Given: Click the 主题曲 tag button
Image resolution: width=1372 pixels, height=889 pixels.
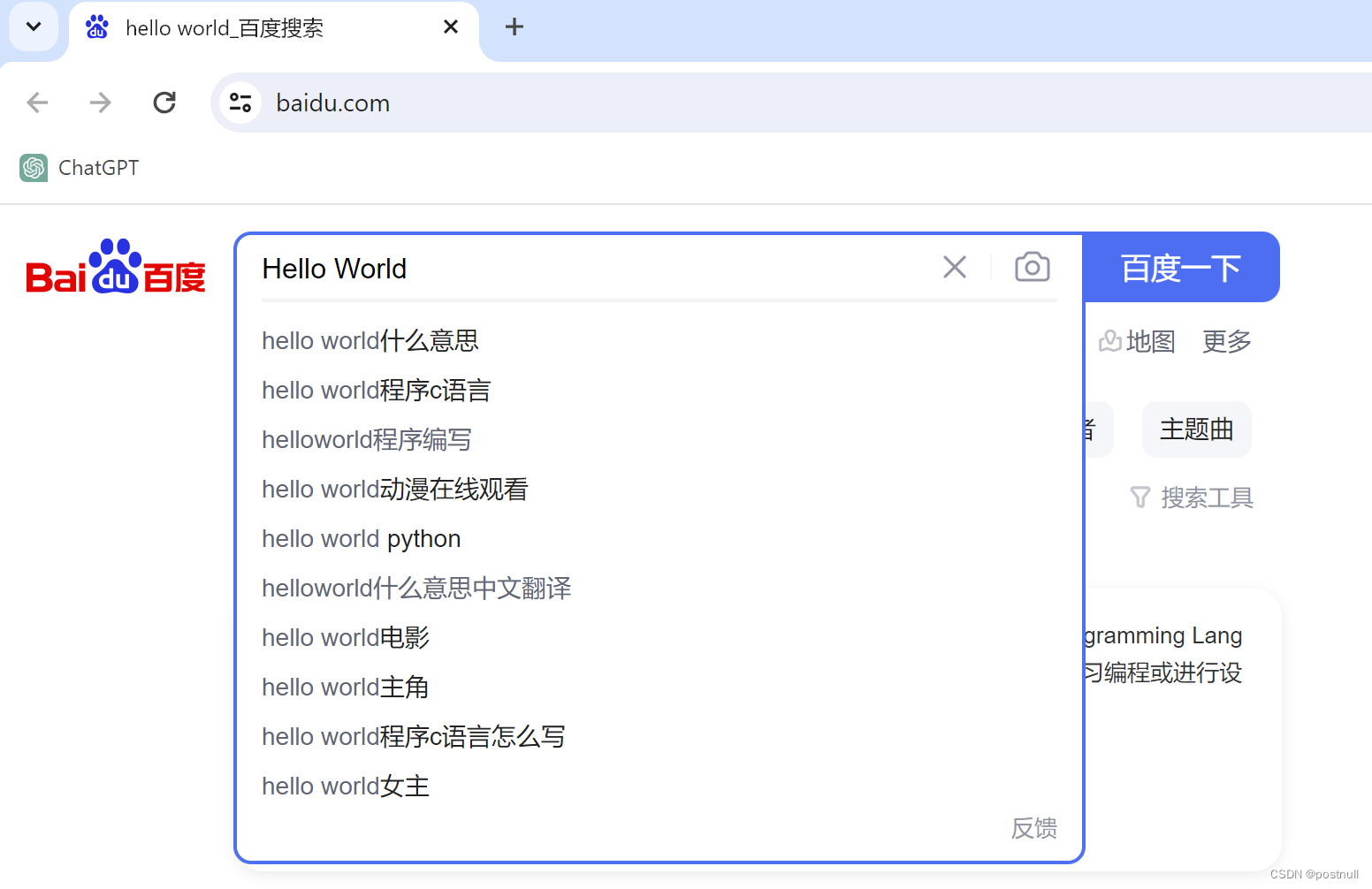Looking at the screenshot, I should click(1197, 429).
